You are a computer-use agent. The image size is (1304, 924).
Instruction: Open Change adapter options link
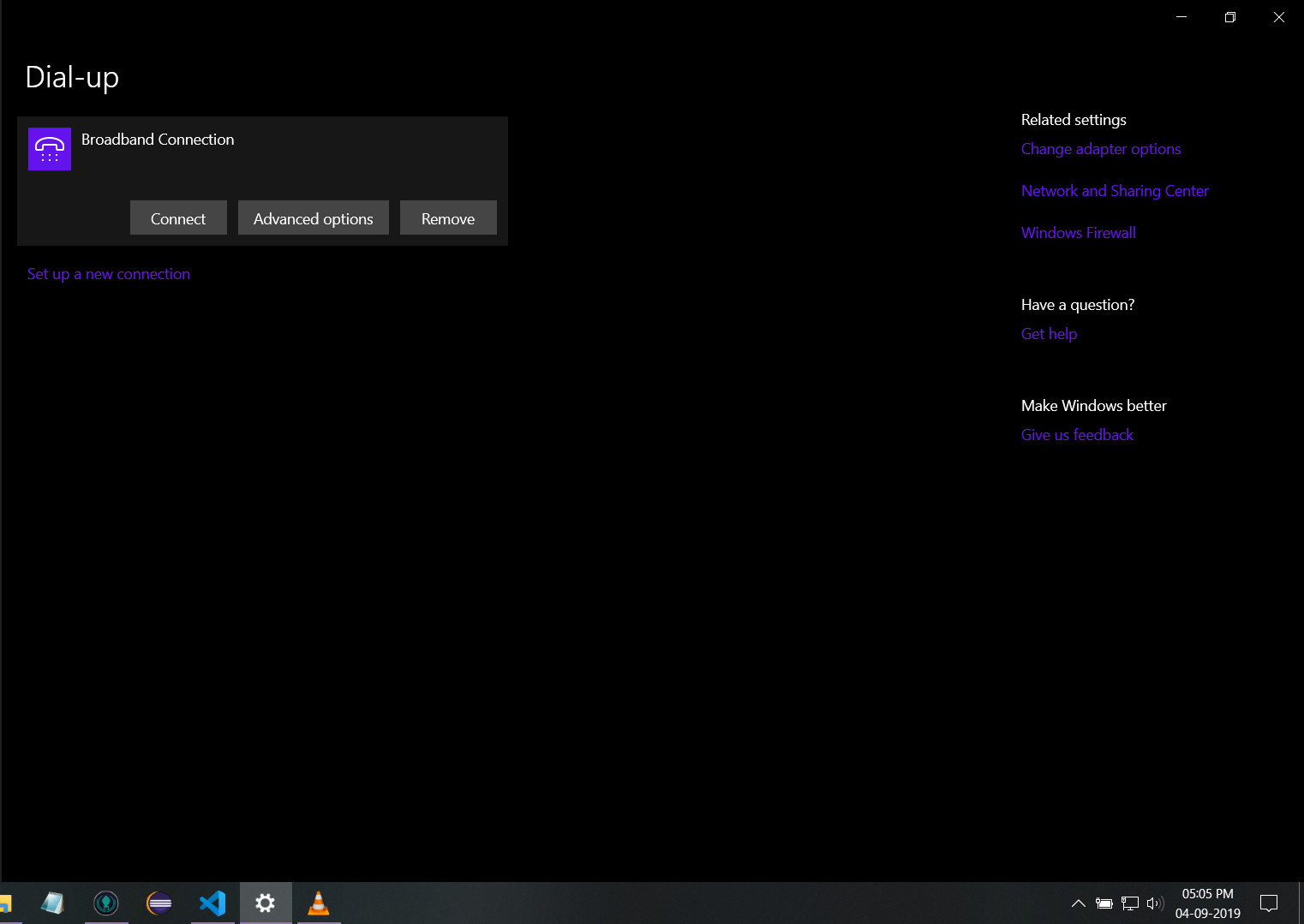coord(1101,149)
